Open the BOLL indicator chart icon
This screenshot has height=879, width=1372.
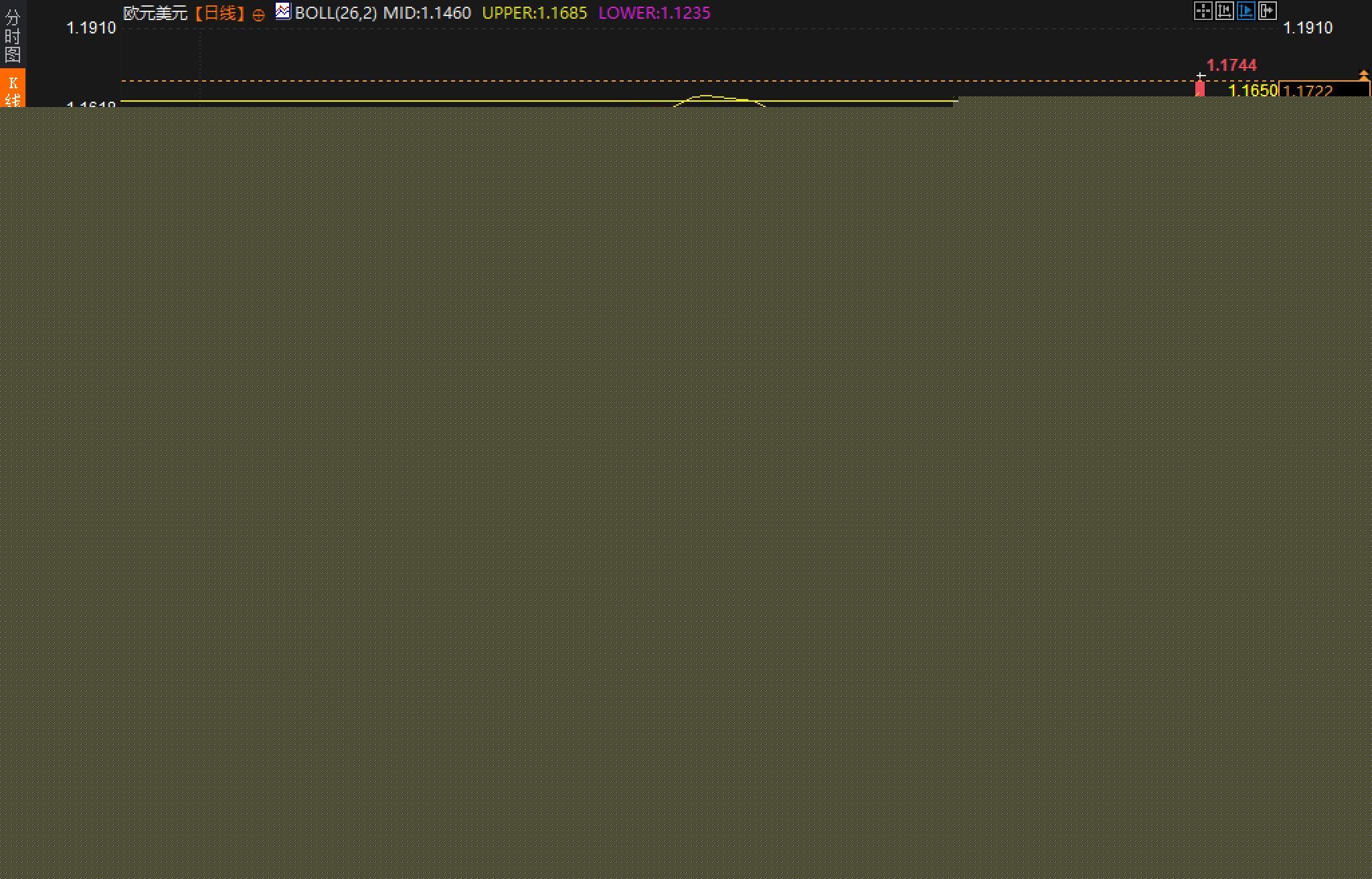(283, 11)
